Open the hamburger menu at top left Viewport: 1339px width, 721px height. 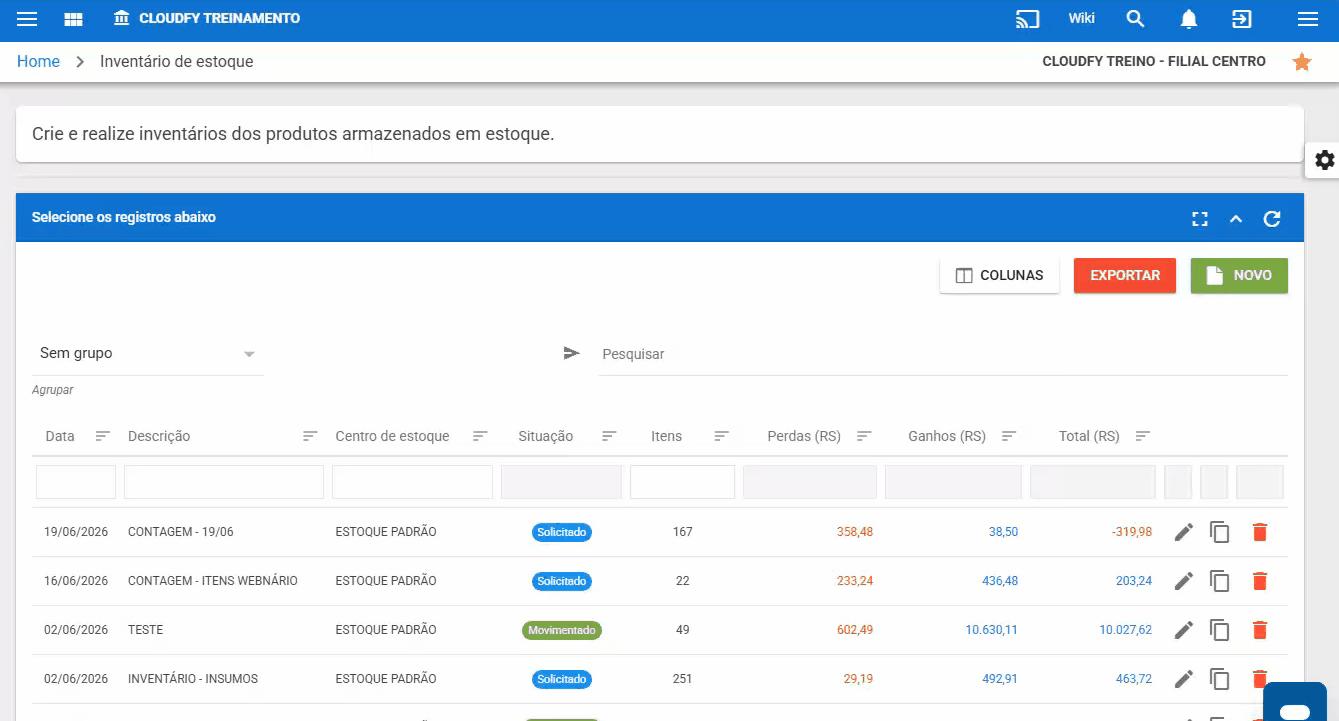27,19
